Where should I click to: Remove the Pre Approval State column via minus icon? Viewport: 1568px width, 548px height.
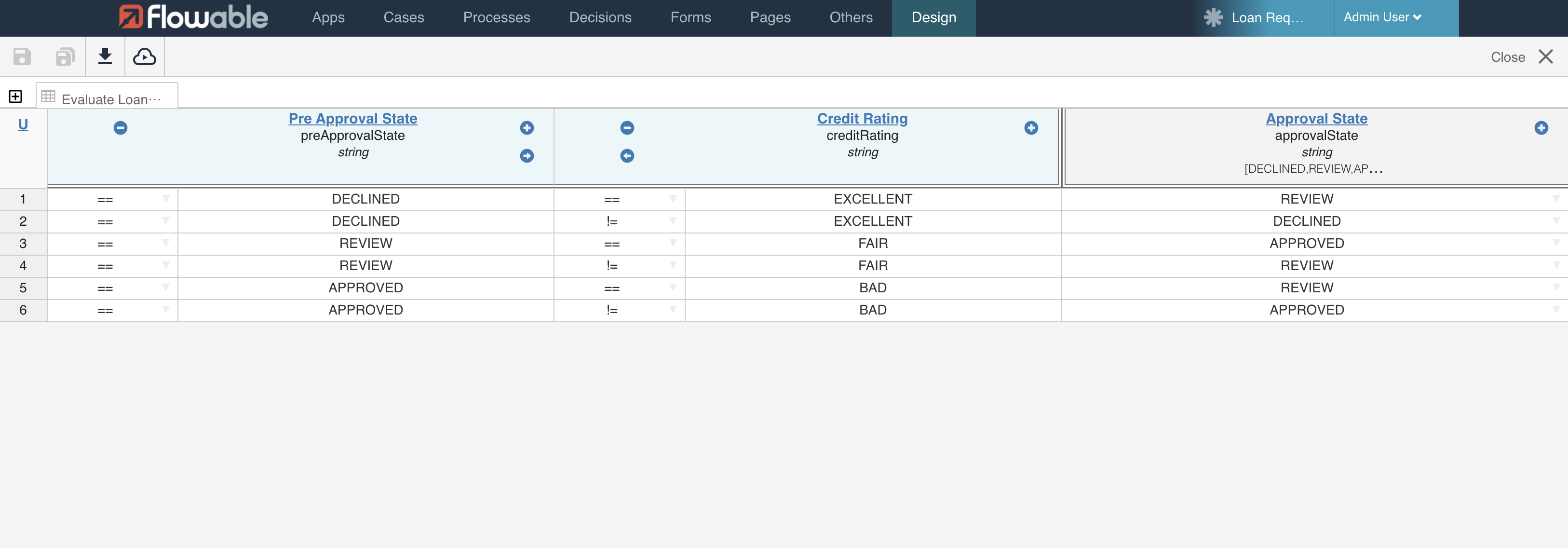point(120,128)
